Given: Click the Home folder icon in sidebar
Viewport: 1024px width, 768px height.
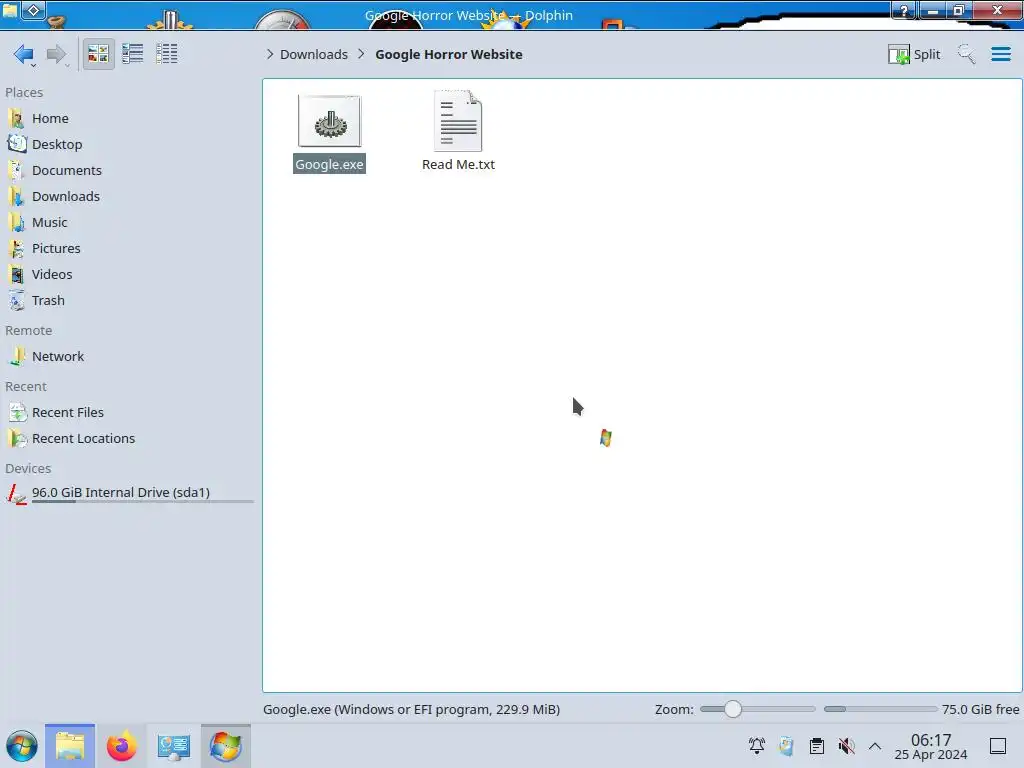Looking at the screenshot, I should (16, 118).
